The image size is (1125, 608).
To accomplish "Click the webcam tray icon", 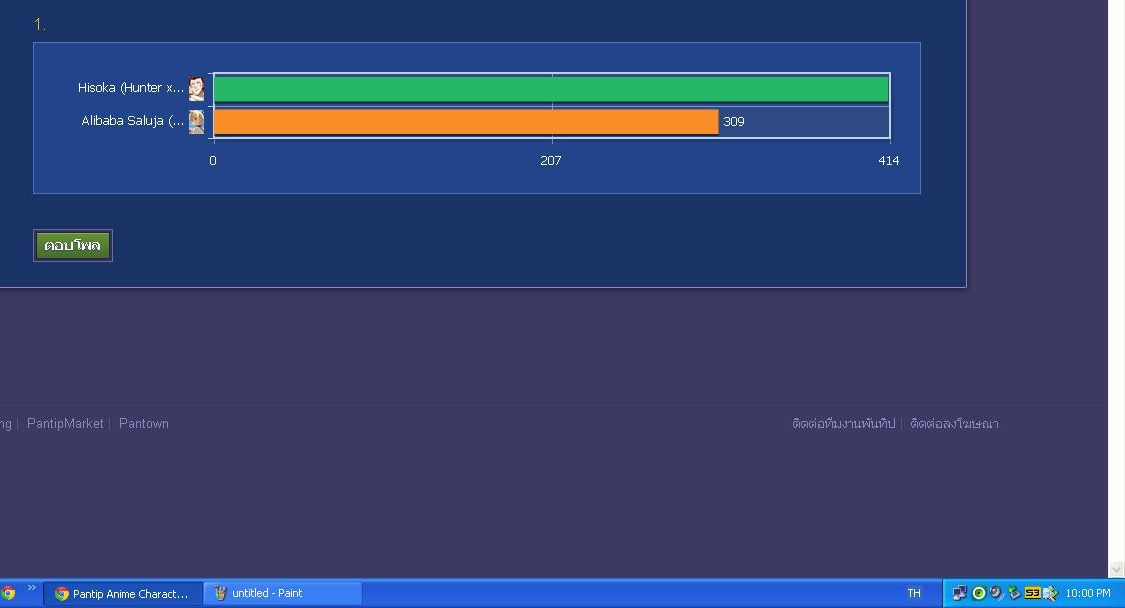I will tap(996, 593).
